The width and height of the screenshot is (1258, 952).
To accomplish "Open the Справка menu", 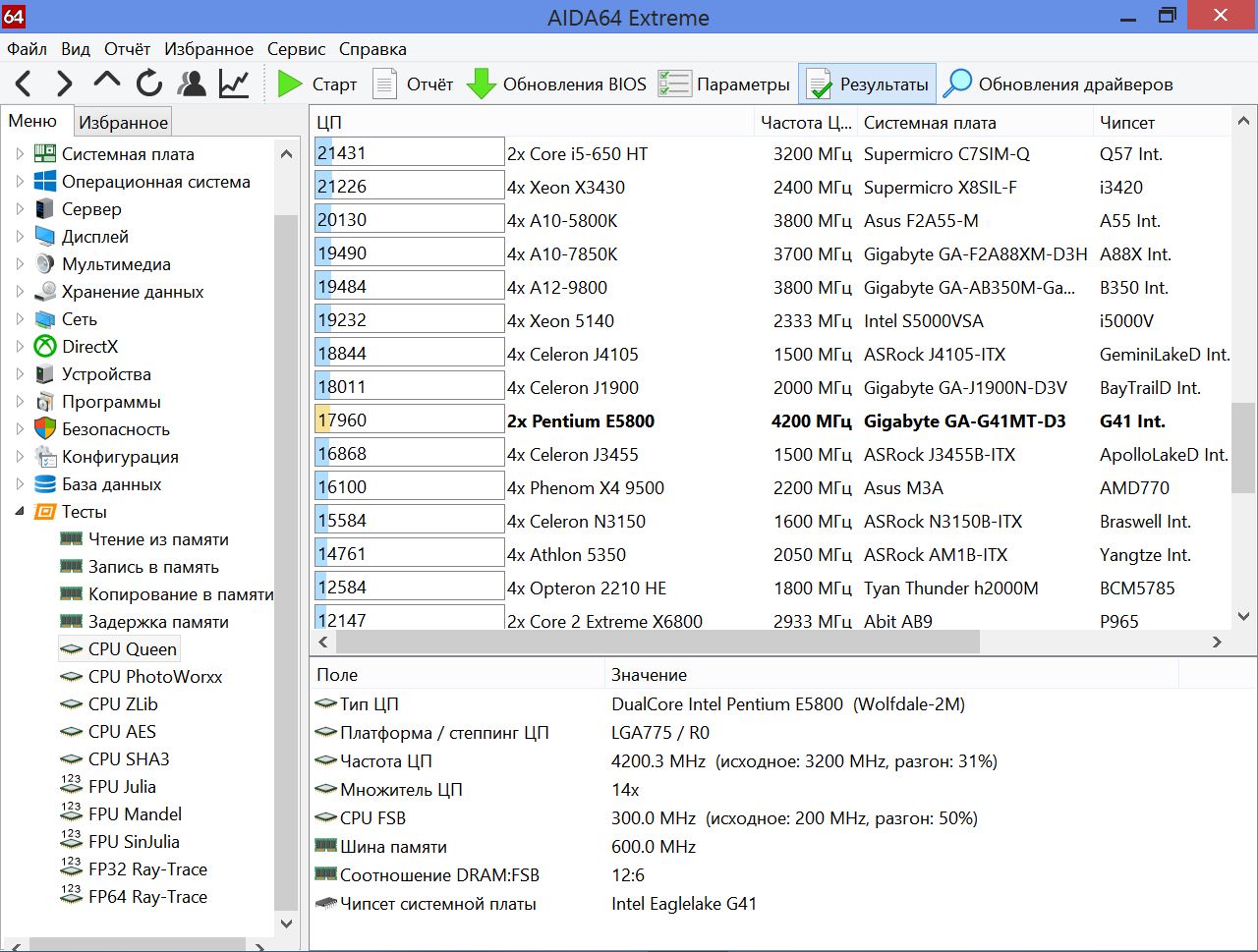I will (372, 49).
